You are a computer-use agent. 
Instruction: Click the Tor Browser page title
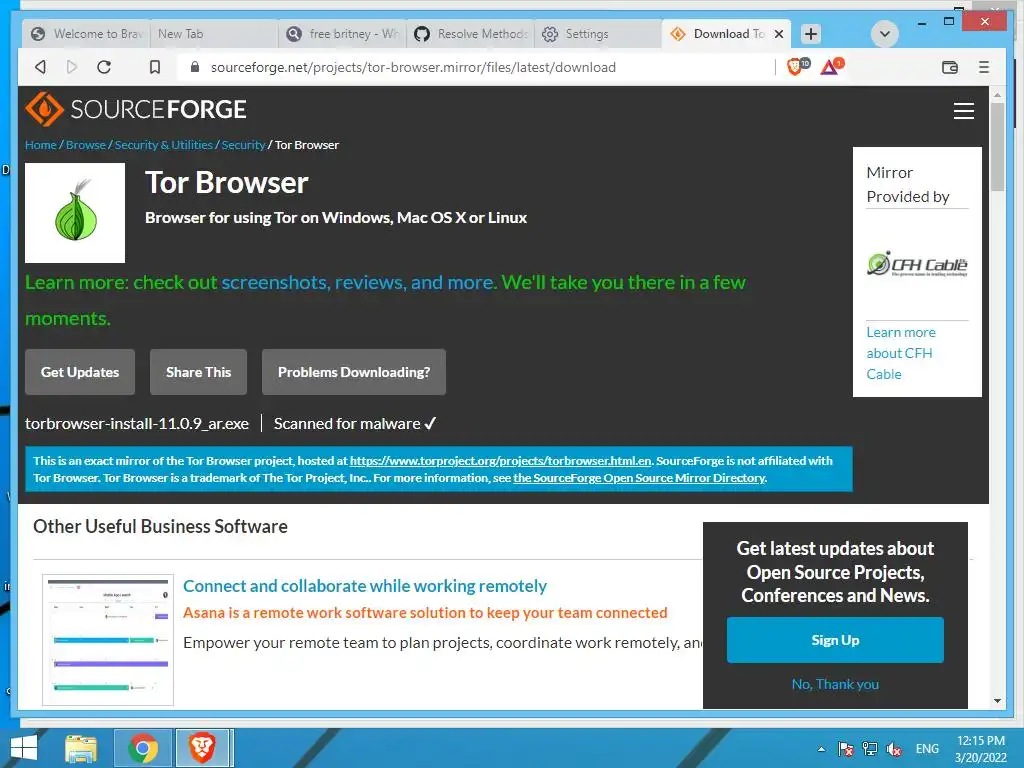[x=227, y=182]
